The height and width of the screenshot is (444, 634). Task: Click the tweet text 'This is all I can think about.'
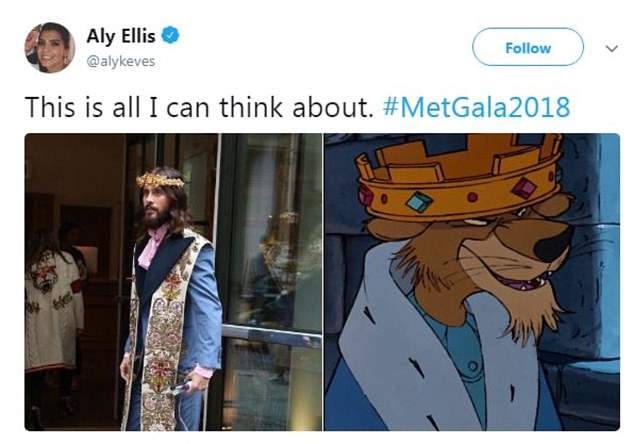200,107
